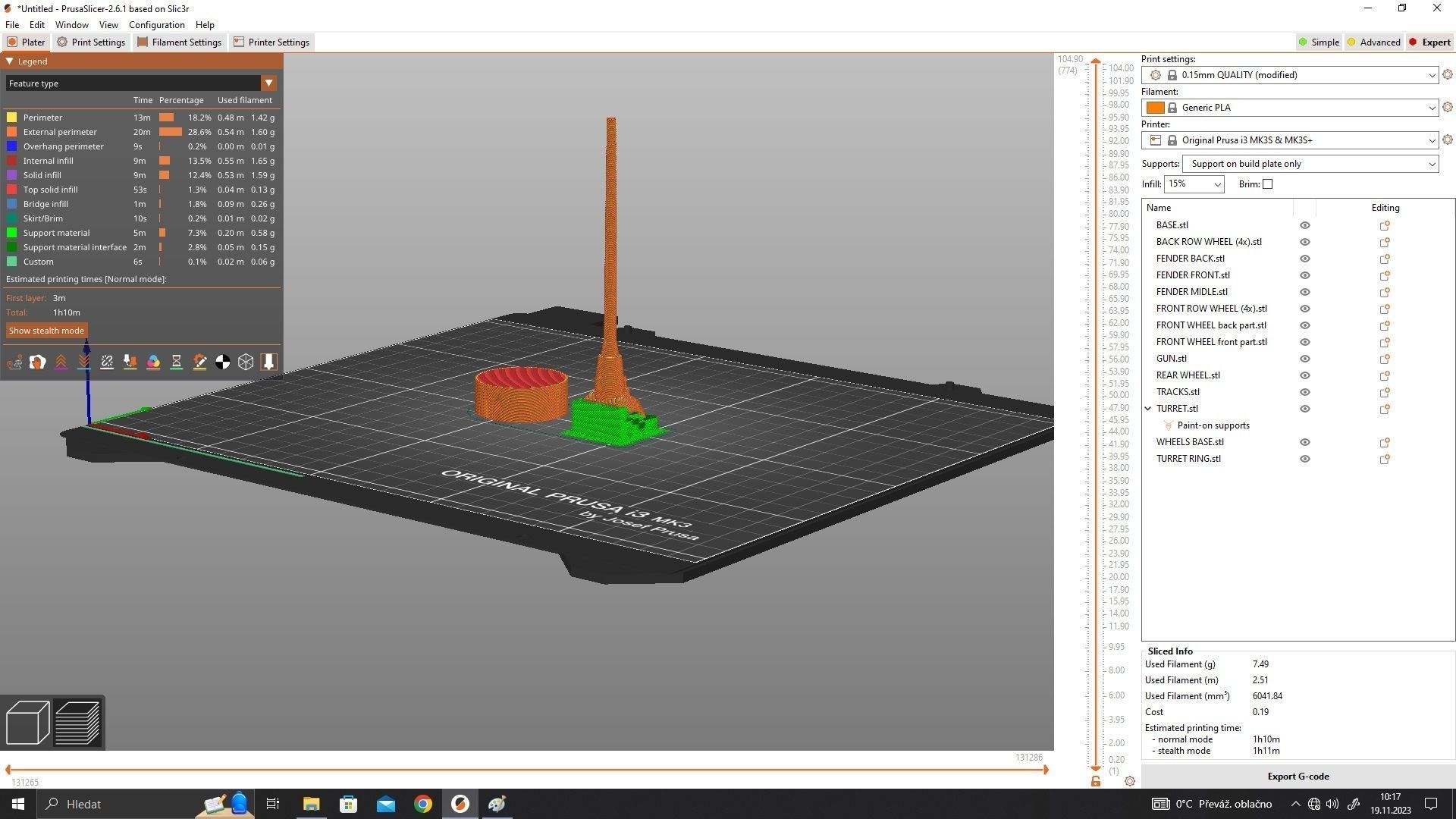The width and height of the screenshot is (1456, 819).
Task: Open Infill percentage dropdown
Action: 1194,184
